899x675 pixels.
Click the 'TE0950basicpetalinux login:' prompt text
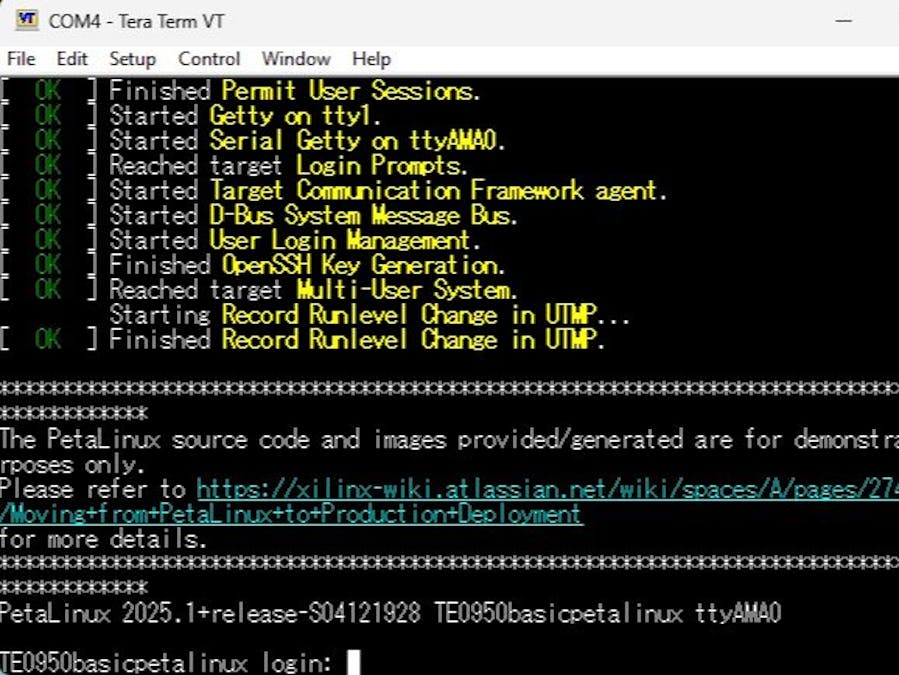[x=166, y=663]
